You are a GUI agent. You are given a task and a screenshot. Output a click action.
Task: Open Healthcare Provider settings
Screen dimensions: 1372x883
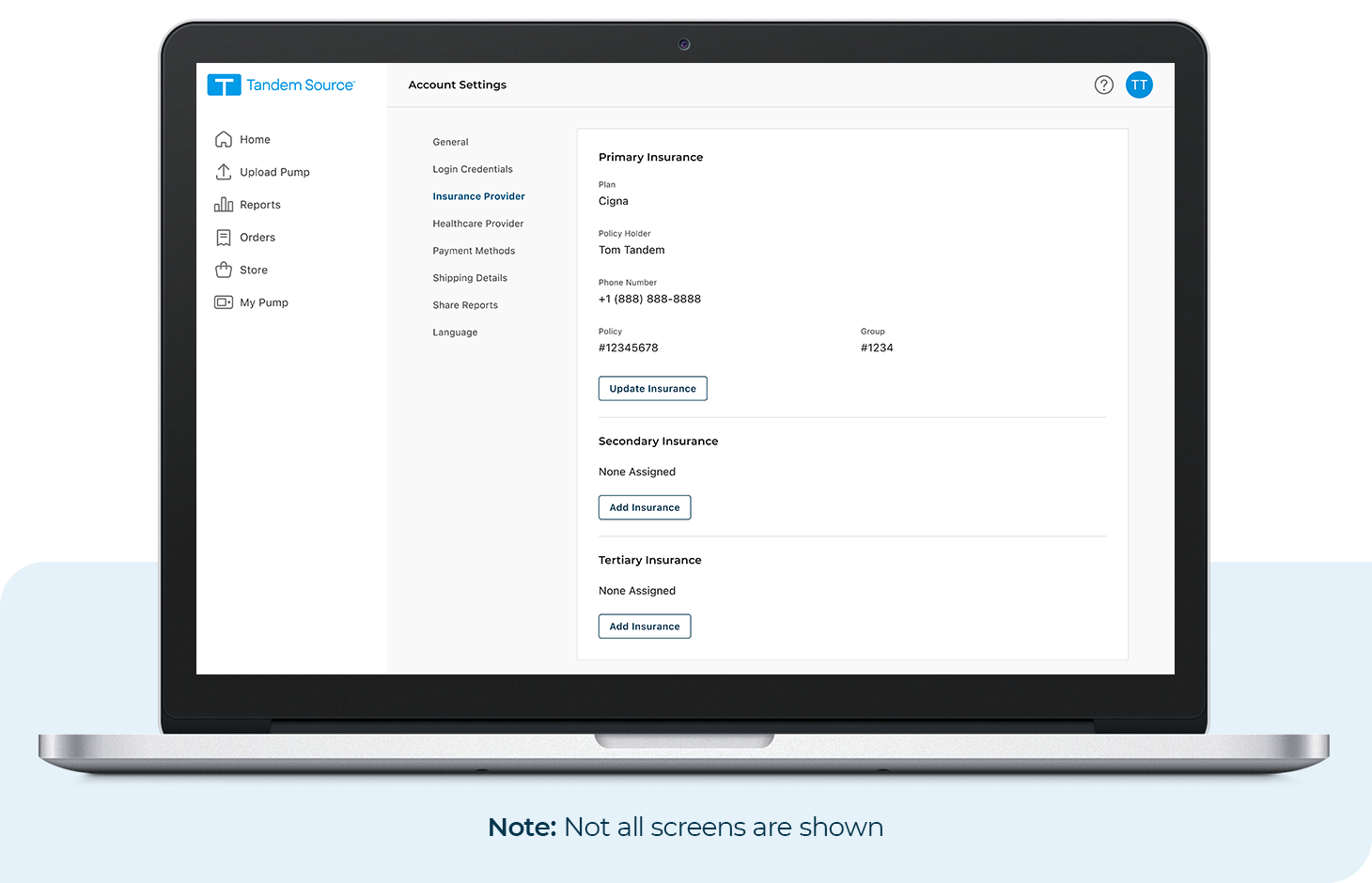(477, 224)
